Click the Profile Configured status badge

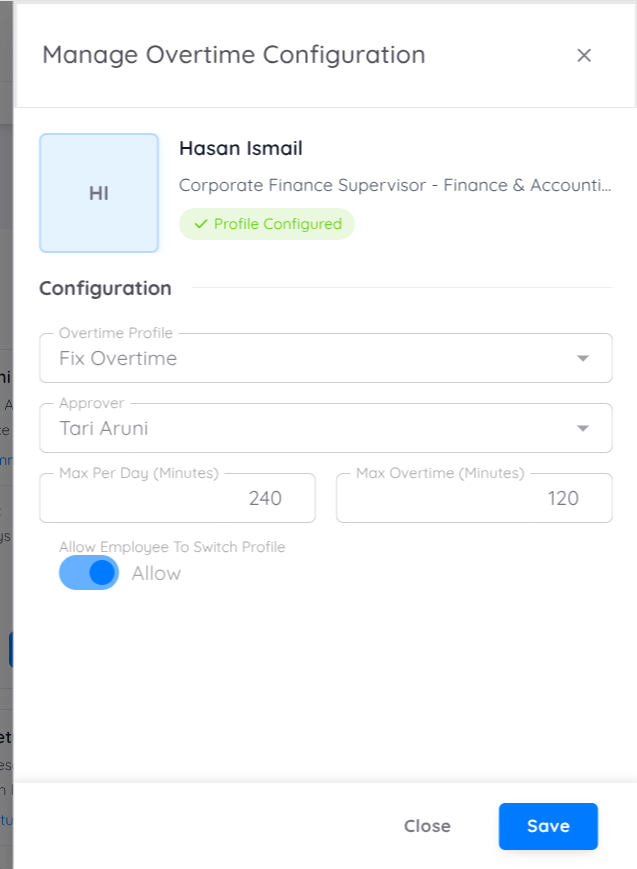pos(266,223)
